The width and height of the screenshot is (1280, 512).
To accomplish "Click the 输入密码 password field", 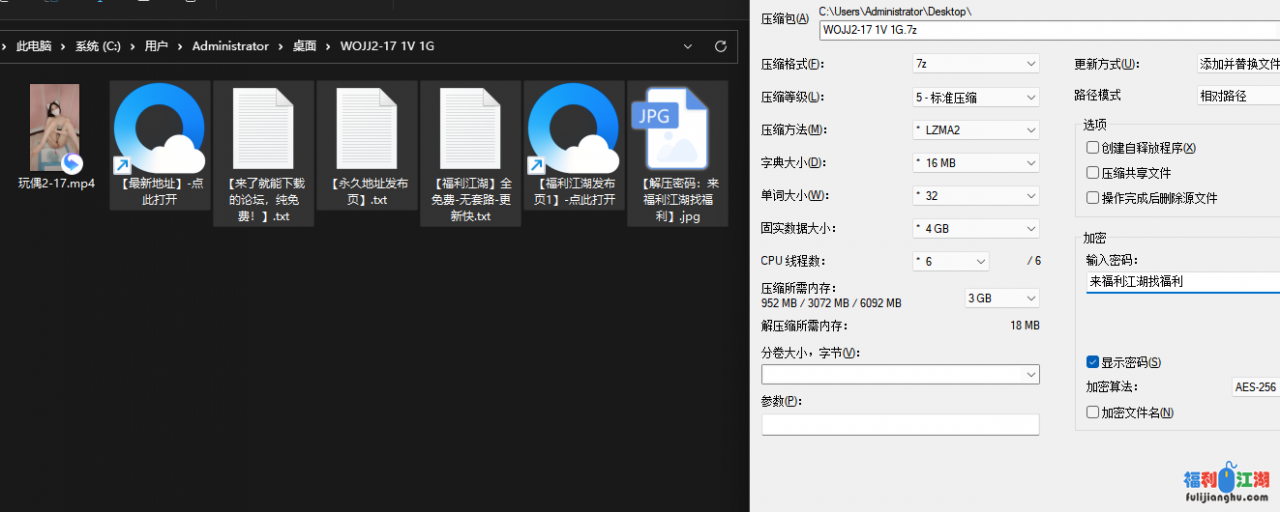I will click(1180, 282).
